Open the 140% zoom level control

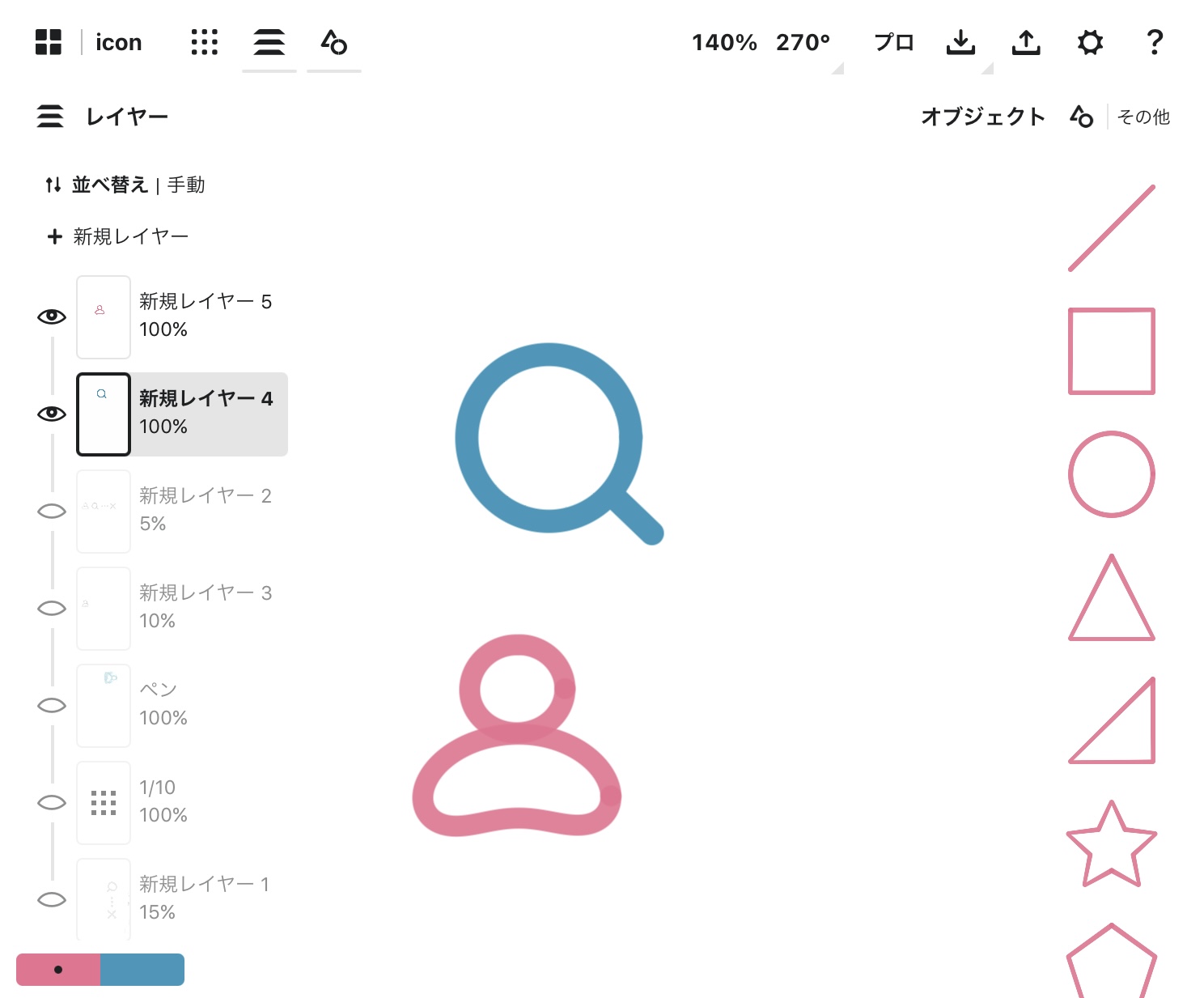pyautogui.click(x=723, y=42)
